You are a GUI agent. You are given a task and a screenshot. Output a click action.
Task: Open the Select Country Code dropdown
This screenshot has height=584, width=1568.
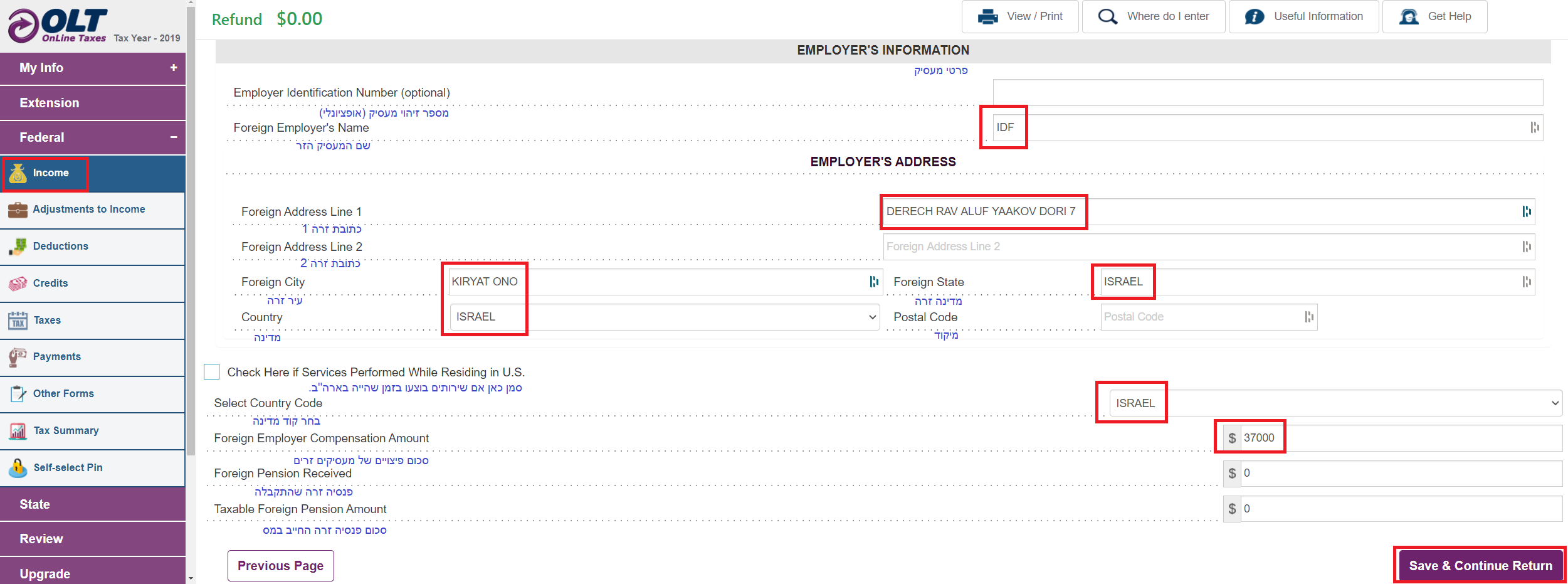click(x=1335, y=403)
